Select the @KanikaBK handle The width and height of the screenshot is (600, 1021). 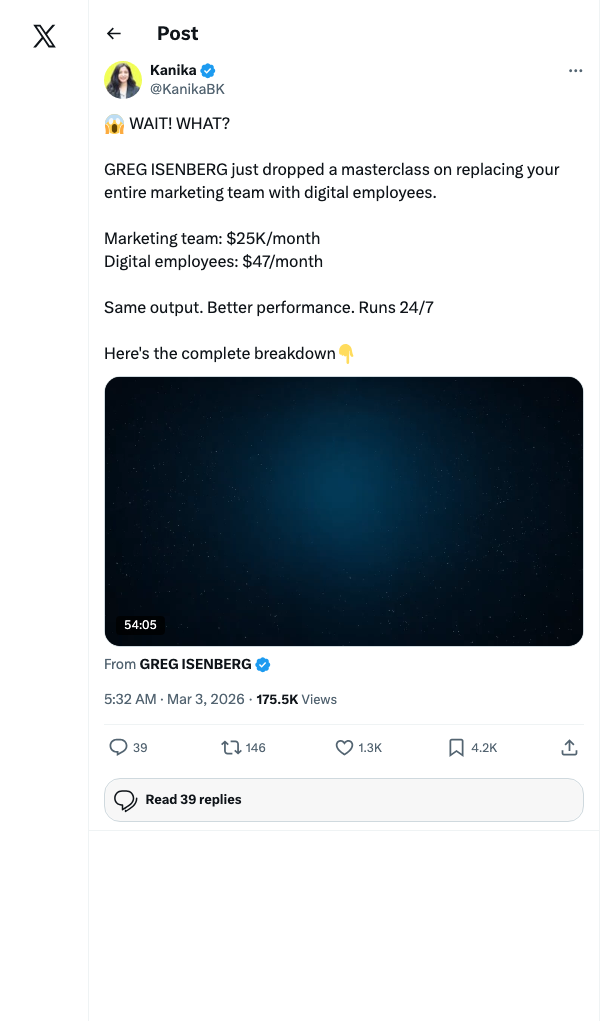(187, 88)
